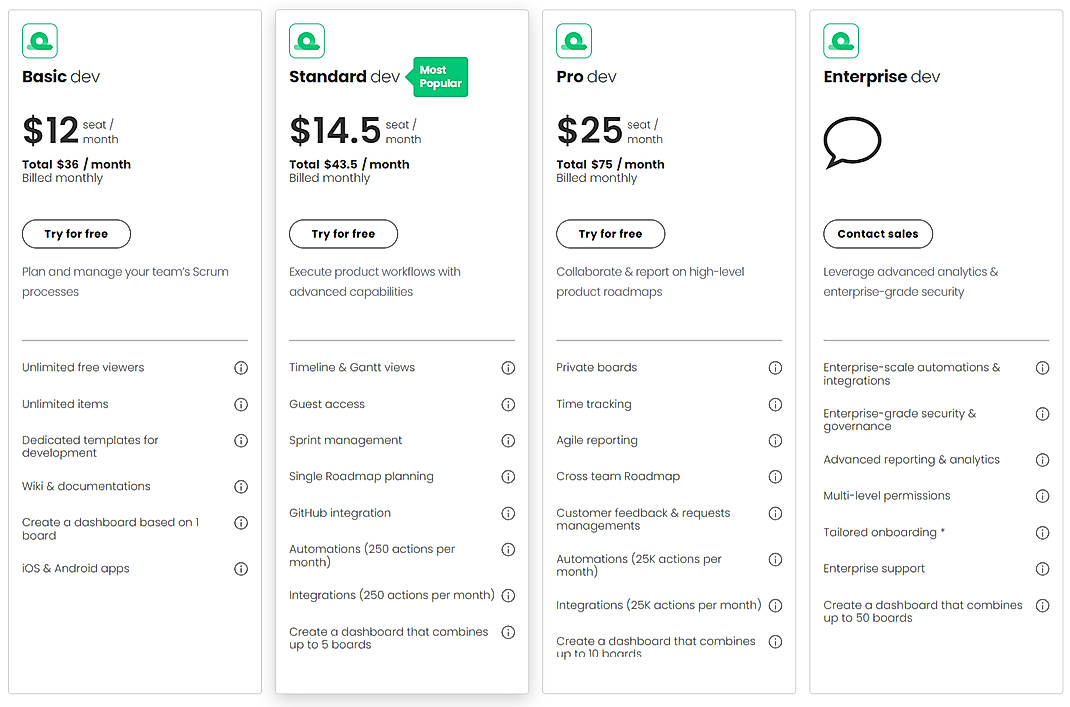The image size is (1070, 707).
Task: Show details for Private boards
Action: pos(776,367)
